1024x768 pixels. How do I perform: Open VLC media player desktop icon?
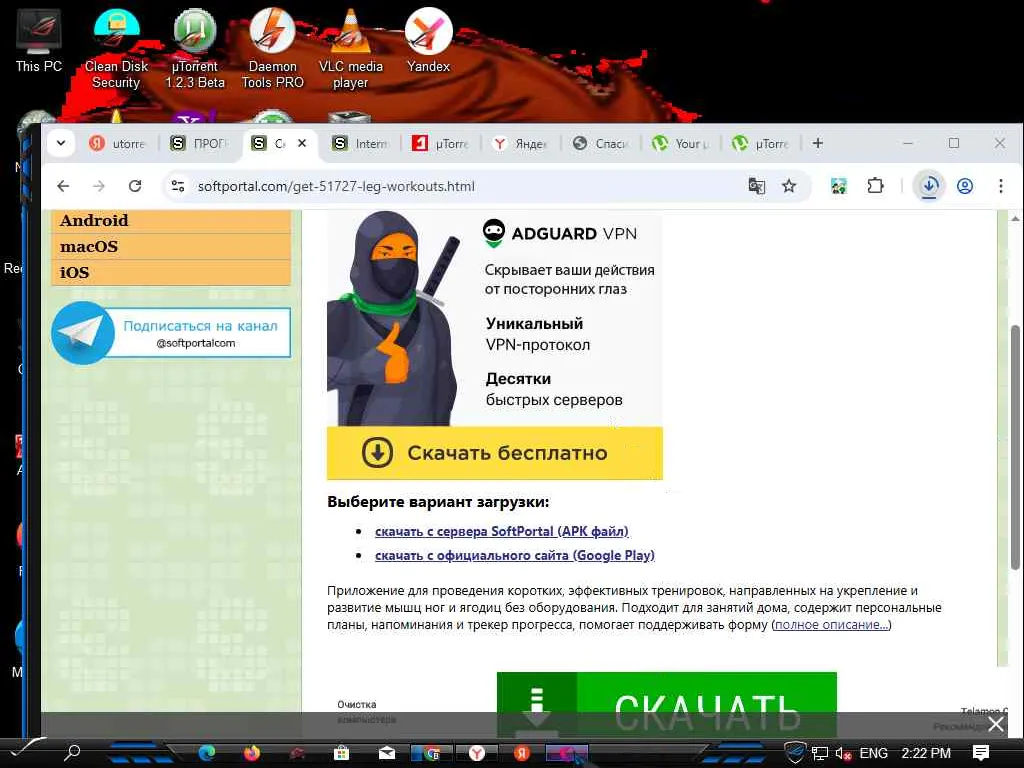tap(351, 48)
